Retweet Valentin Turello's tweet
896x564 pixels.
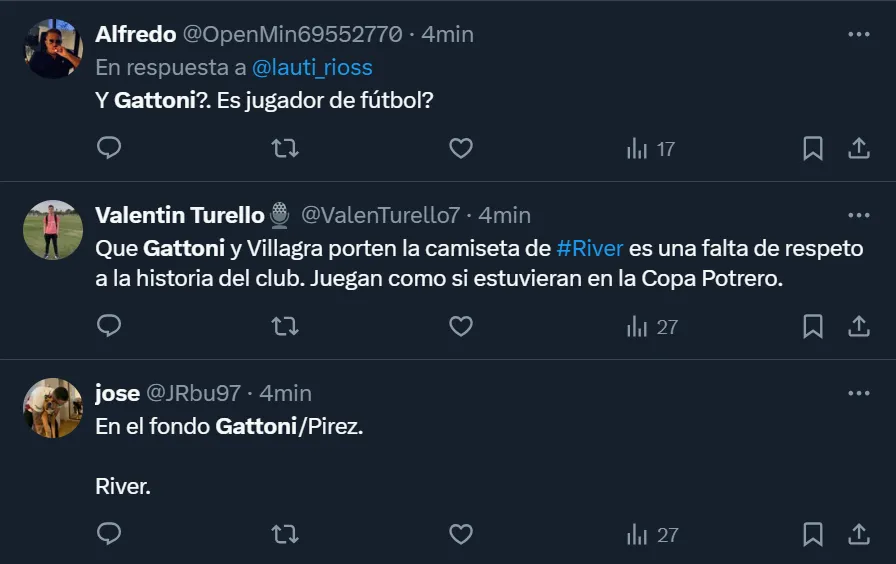[285, 326]
